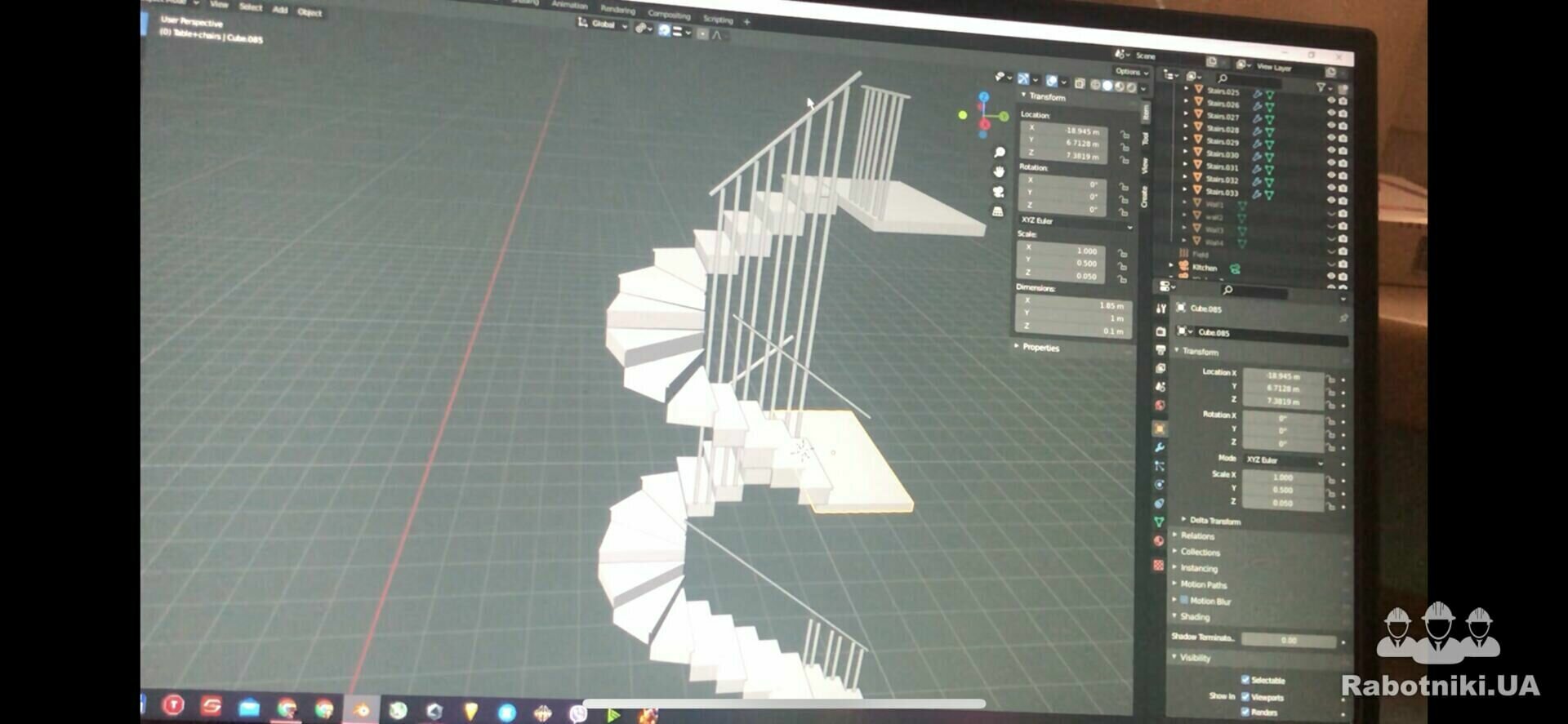Open the Add menu
Screen dimensions: 1568x724
(x=280, y=10)
